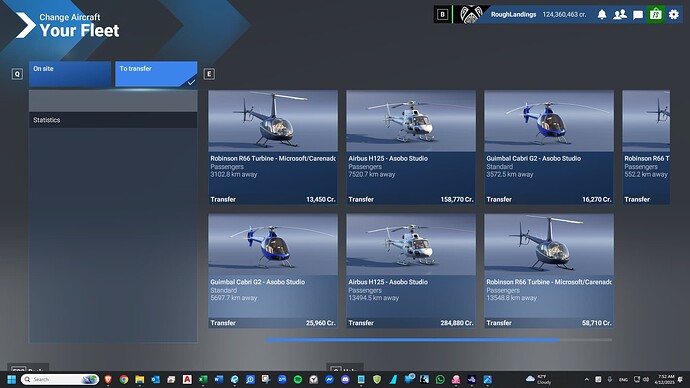Open AutoCAD from taskbar
Image resolution: width=690 pixels, height=388 pixels.
(187, 379)
